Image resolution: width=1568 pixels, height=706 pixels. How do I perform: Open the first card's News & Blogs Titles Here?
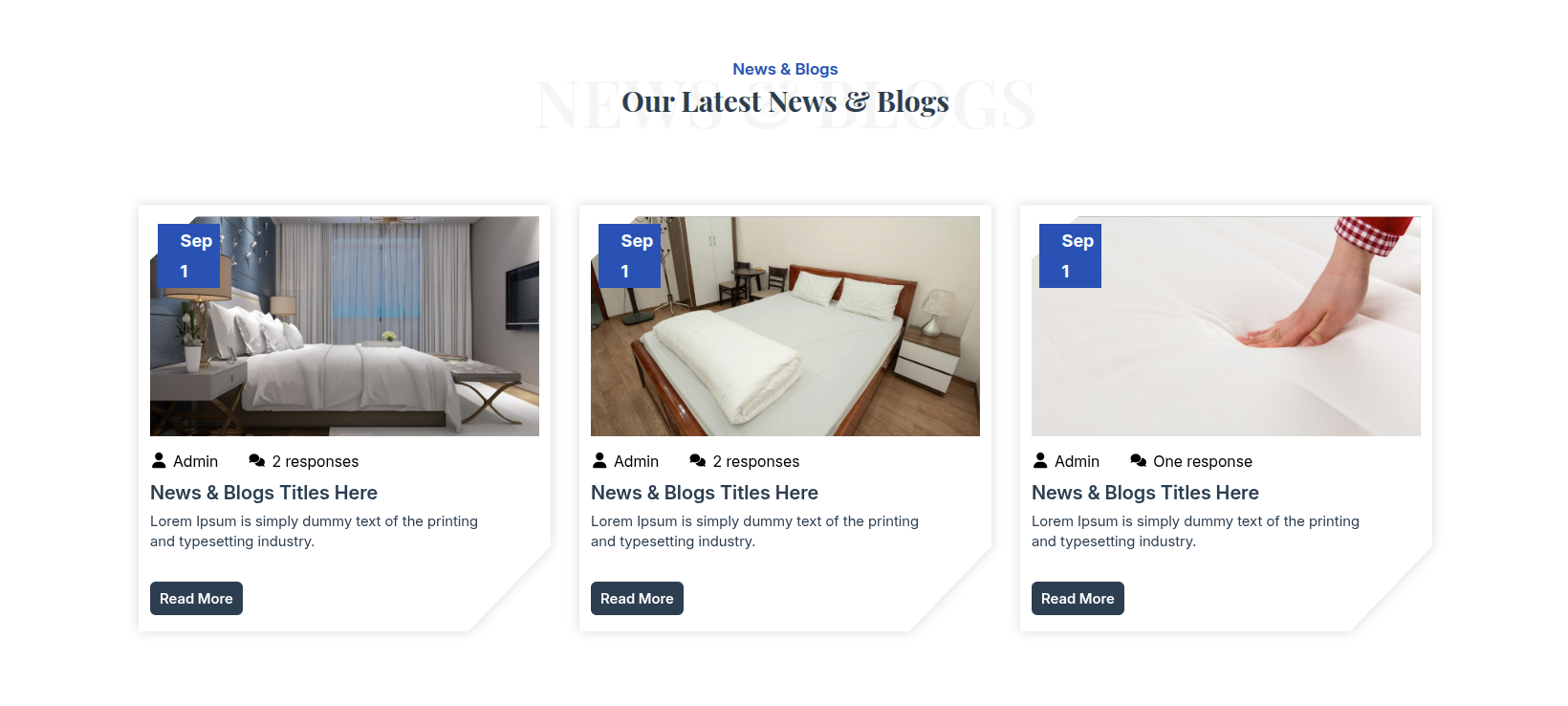click(264, 493)
